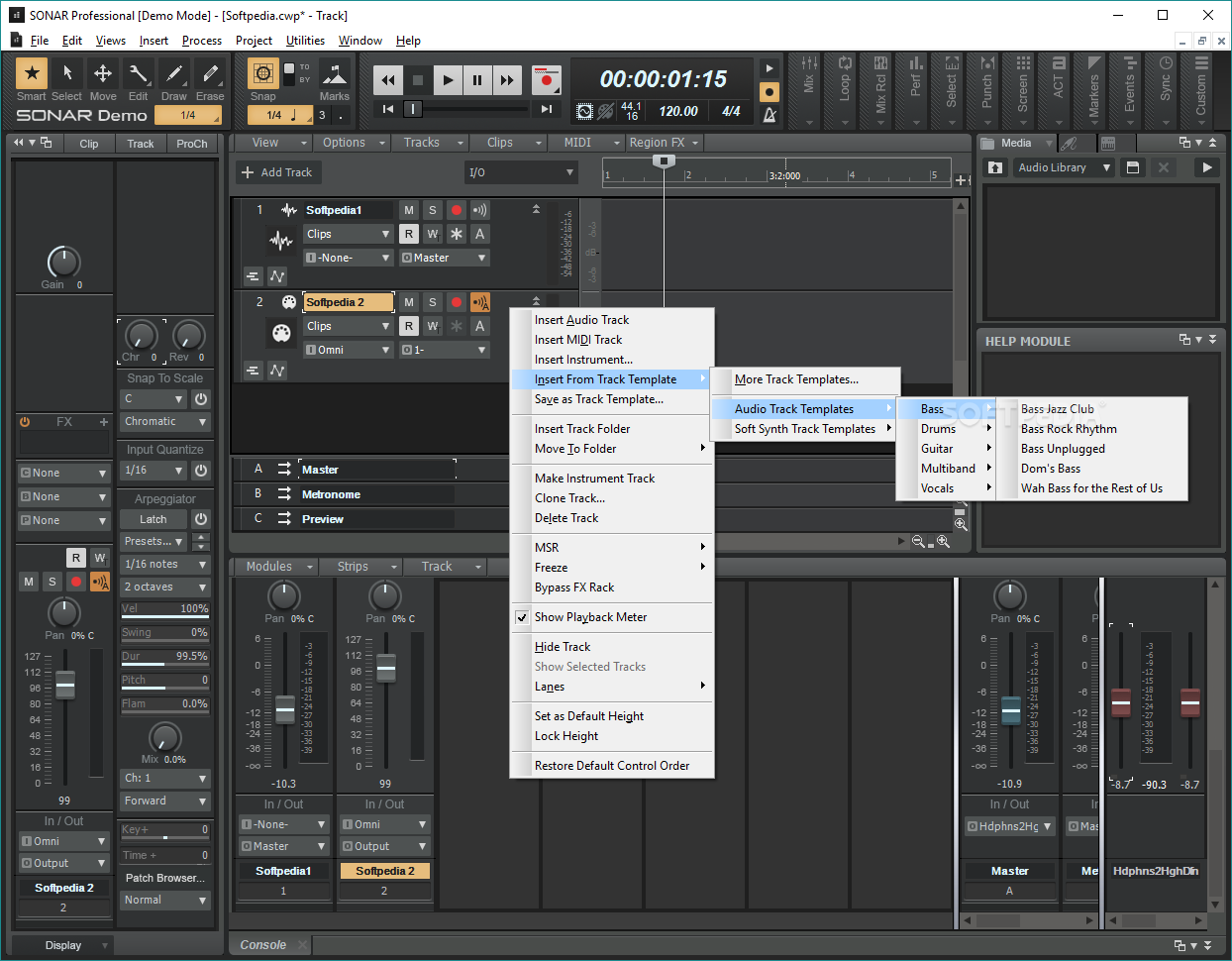Open the Softpedia1 Master output dropdown

445,258
